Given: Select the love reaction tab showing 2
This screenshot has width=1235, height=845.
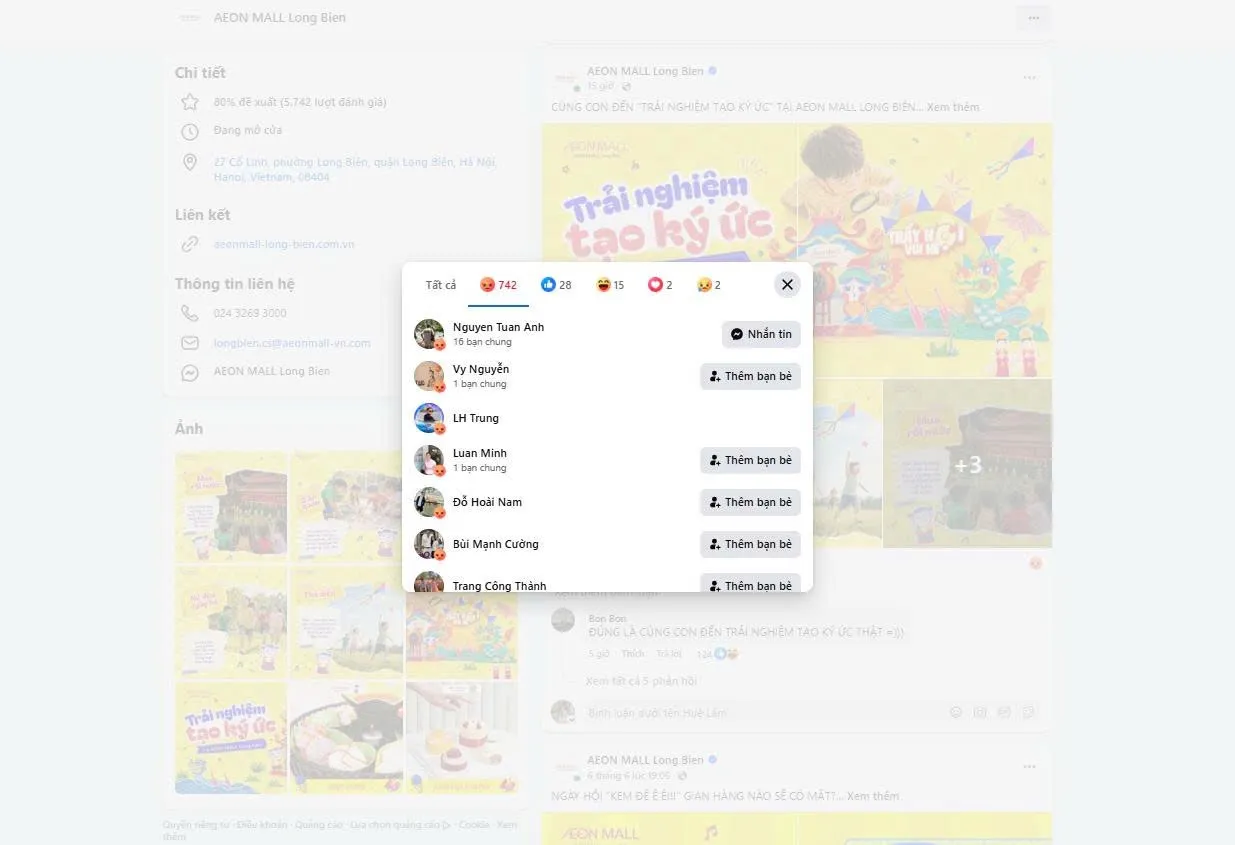Looking at the screenshot, I should click(660, 285).
